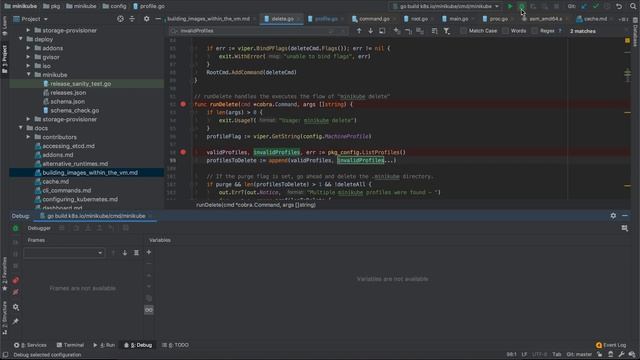Enable Words checkbox
Screen dimensions: 640x360
pos(505,31)
